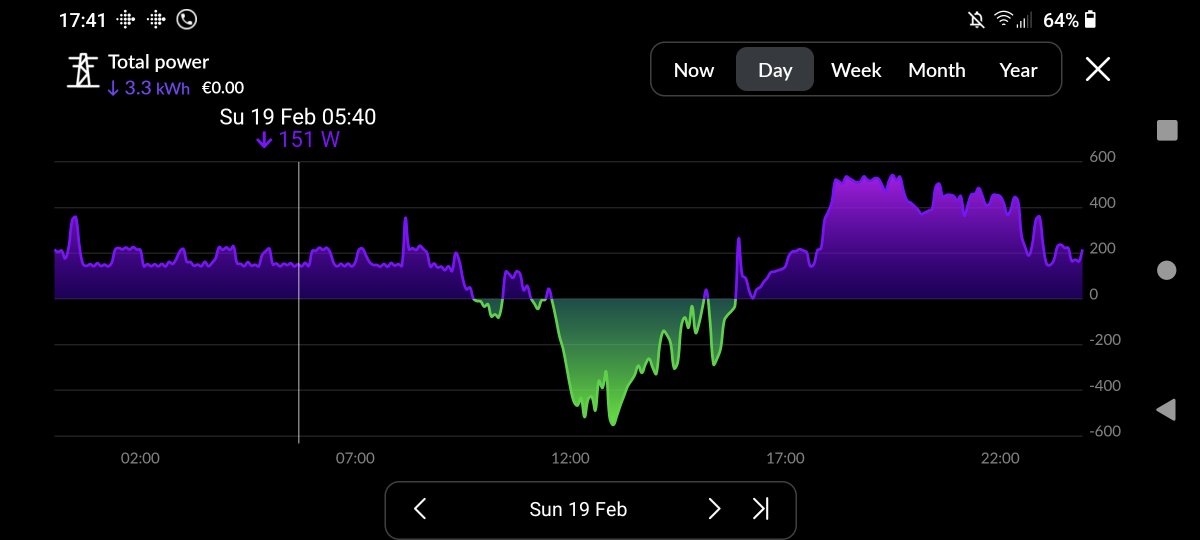This screenshot has width=1200, height=540.
Task: Go to next day with right chevron
Action: click(x=714, y=509)
